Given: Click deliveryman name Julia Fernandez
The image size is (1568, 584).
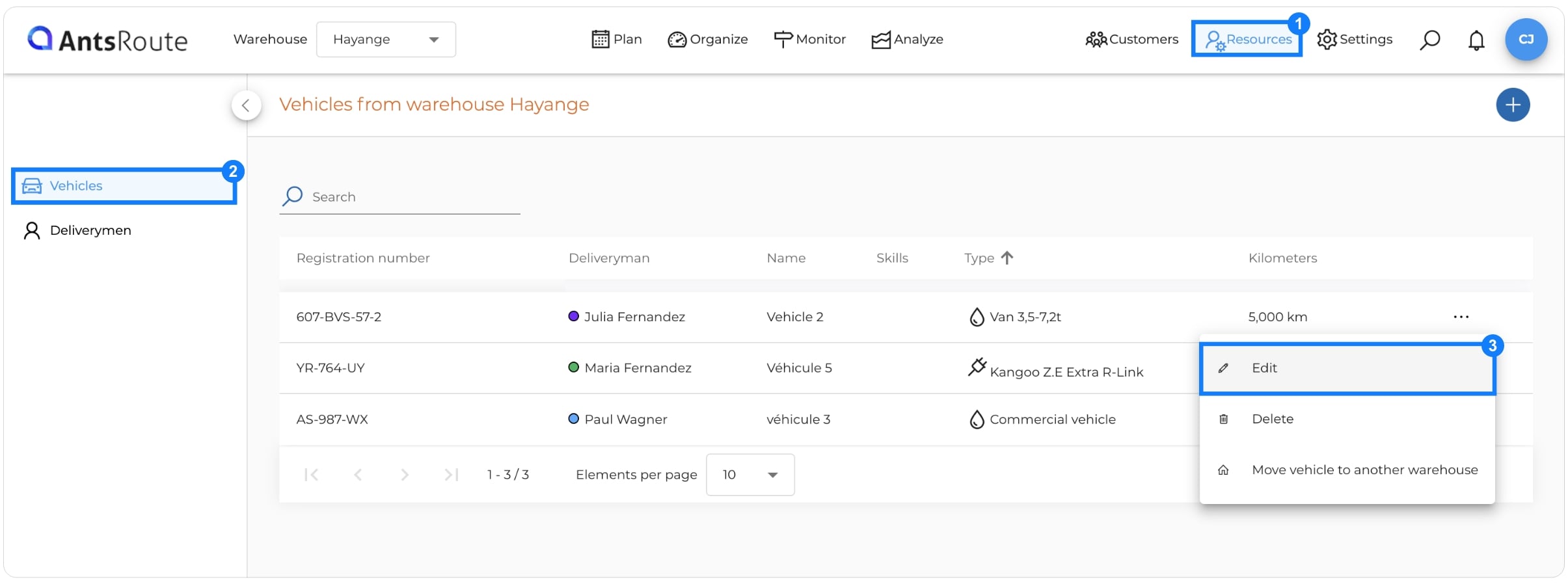Looking at the screenshot, I should tap(634, 317).
